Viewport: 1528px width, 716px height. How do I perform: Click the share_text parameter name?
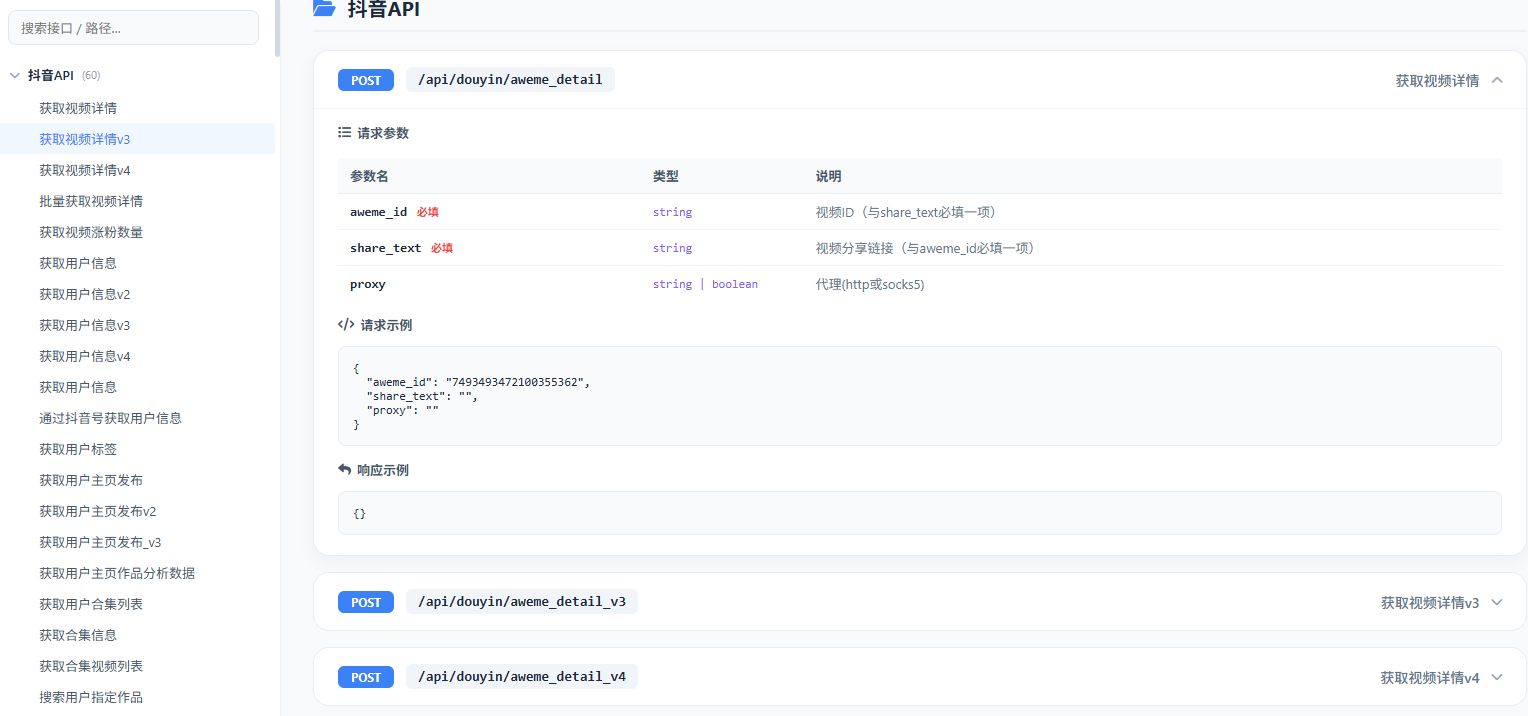pos(385,248)
